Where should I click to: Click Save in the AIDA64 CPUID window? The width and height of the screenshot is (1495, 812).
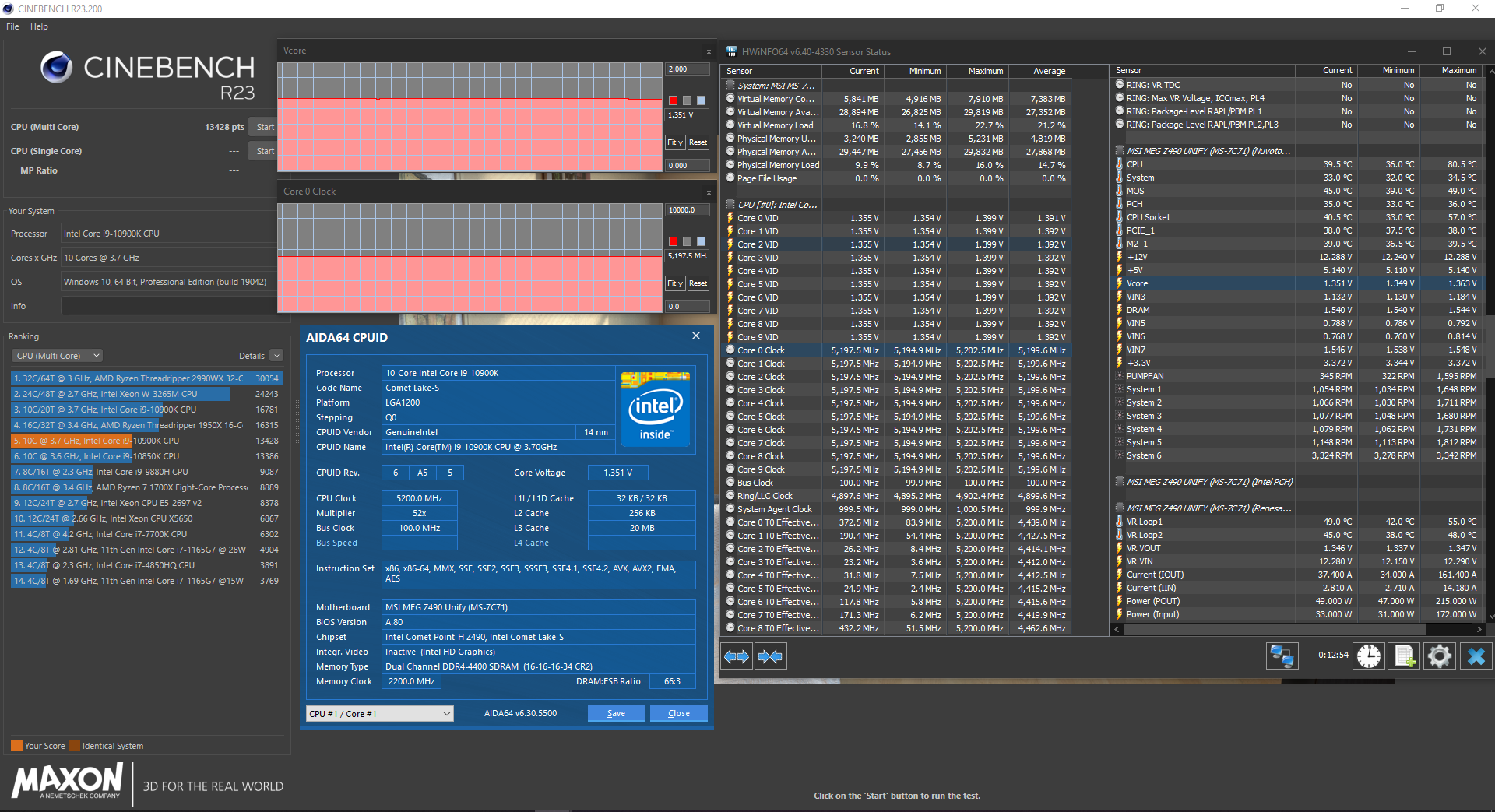(x=616, y=714)
